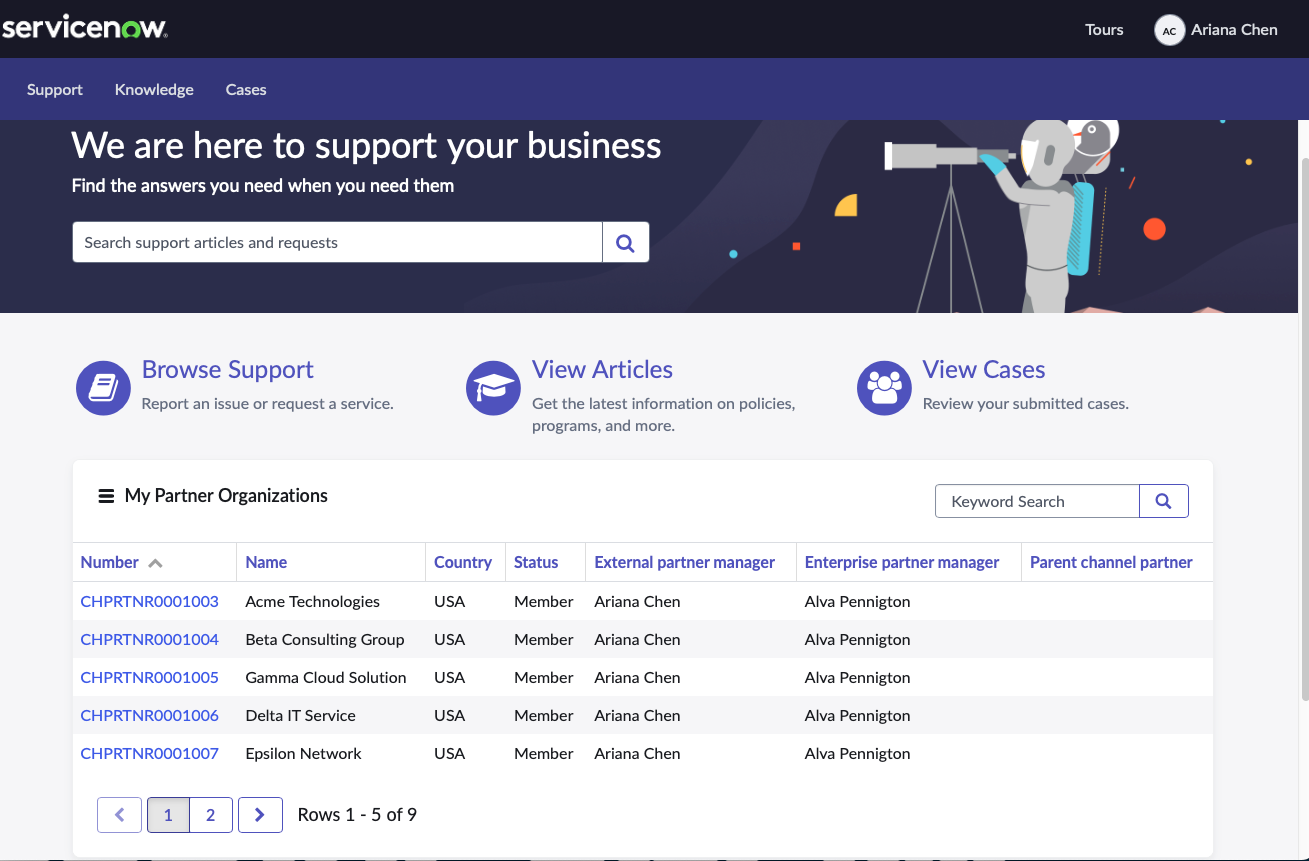This screenshot has width=1309, height=861.
Task: Open the Cases menu
Action: [x=246, y=89]
